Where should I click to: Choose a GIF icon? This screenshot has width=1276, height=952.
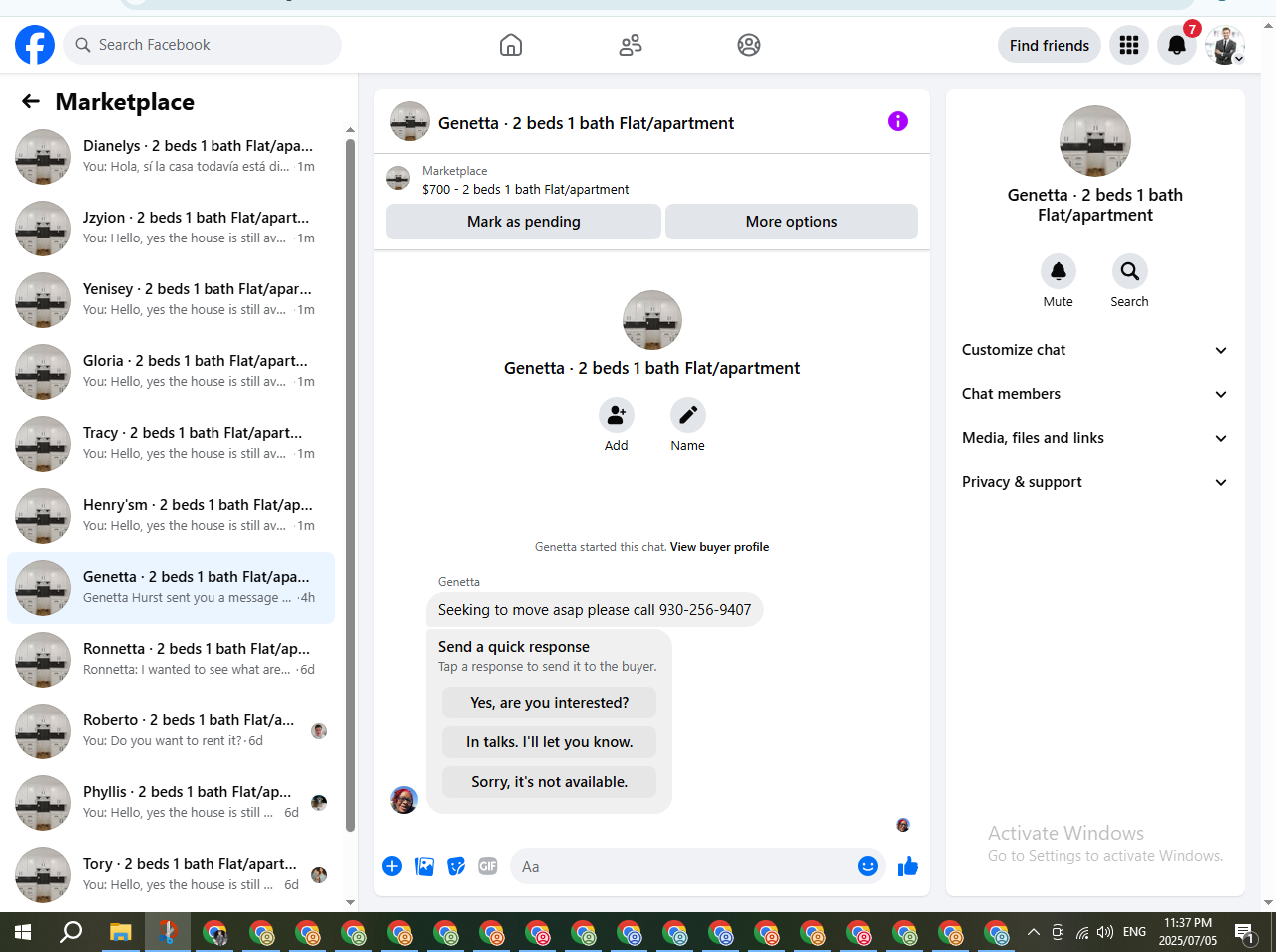click(488, 866)
